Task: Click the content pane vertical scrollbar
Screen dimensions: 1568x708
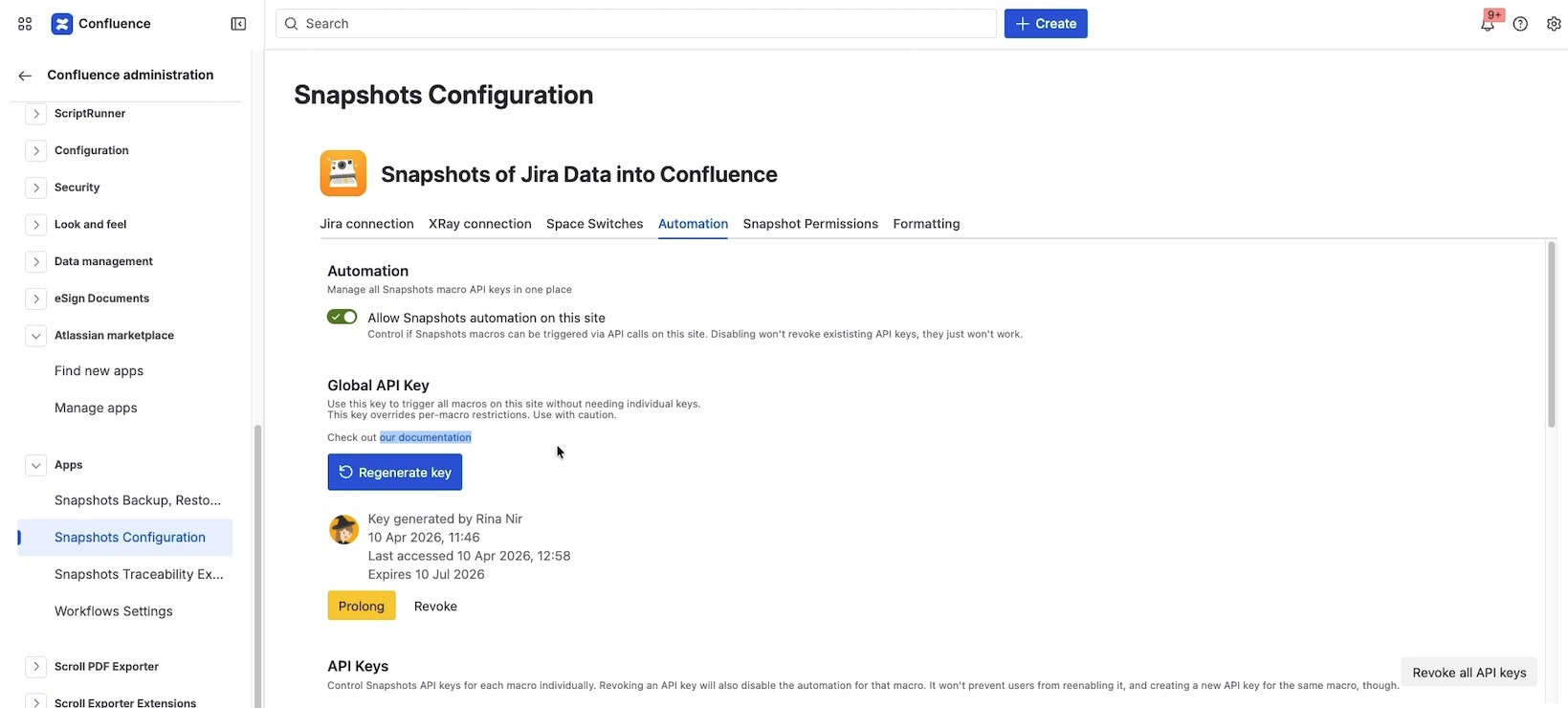Action: coord(1551,334)
